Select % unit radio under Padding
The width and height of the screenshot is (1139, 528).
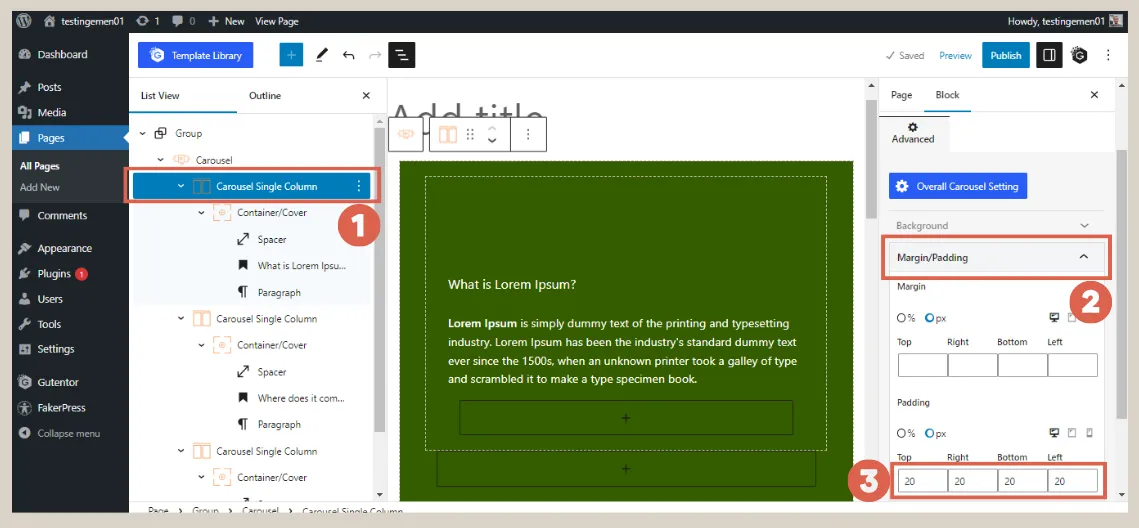(901, 433)
